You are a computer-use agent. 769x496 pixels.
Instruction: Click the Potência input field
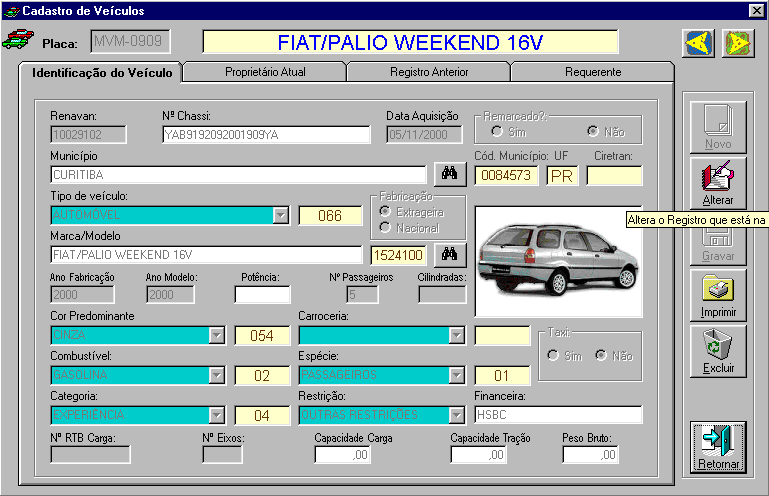coord(262,295)
